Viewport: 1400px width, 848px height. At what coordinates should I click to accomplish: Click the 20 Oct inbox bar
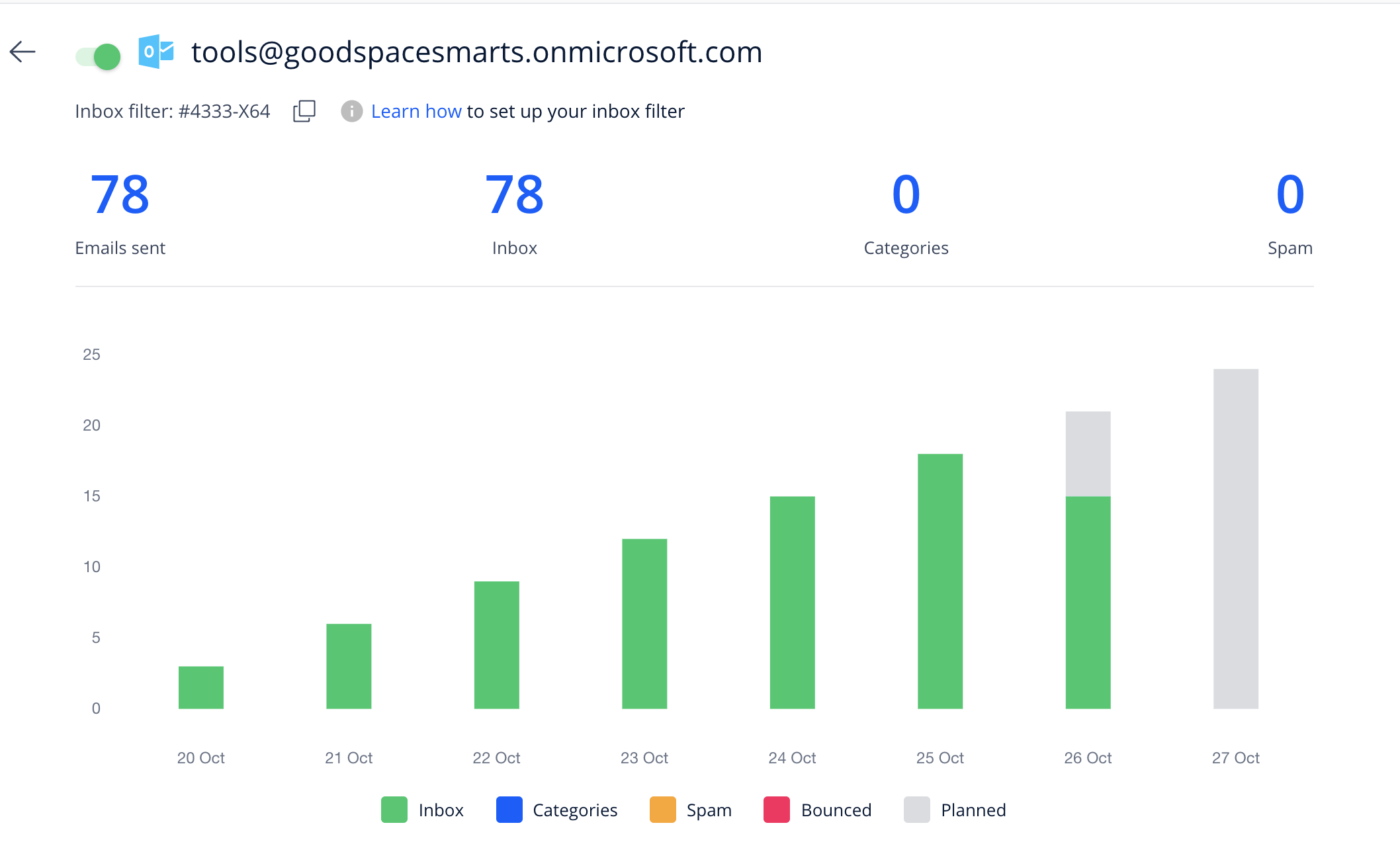[x=201, y=687]
